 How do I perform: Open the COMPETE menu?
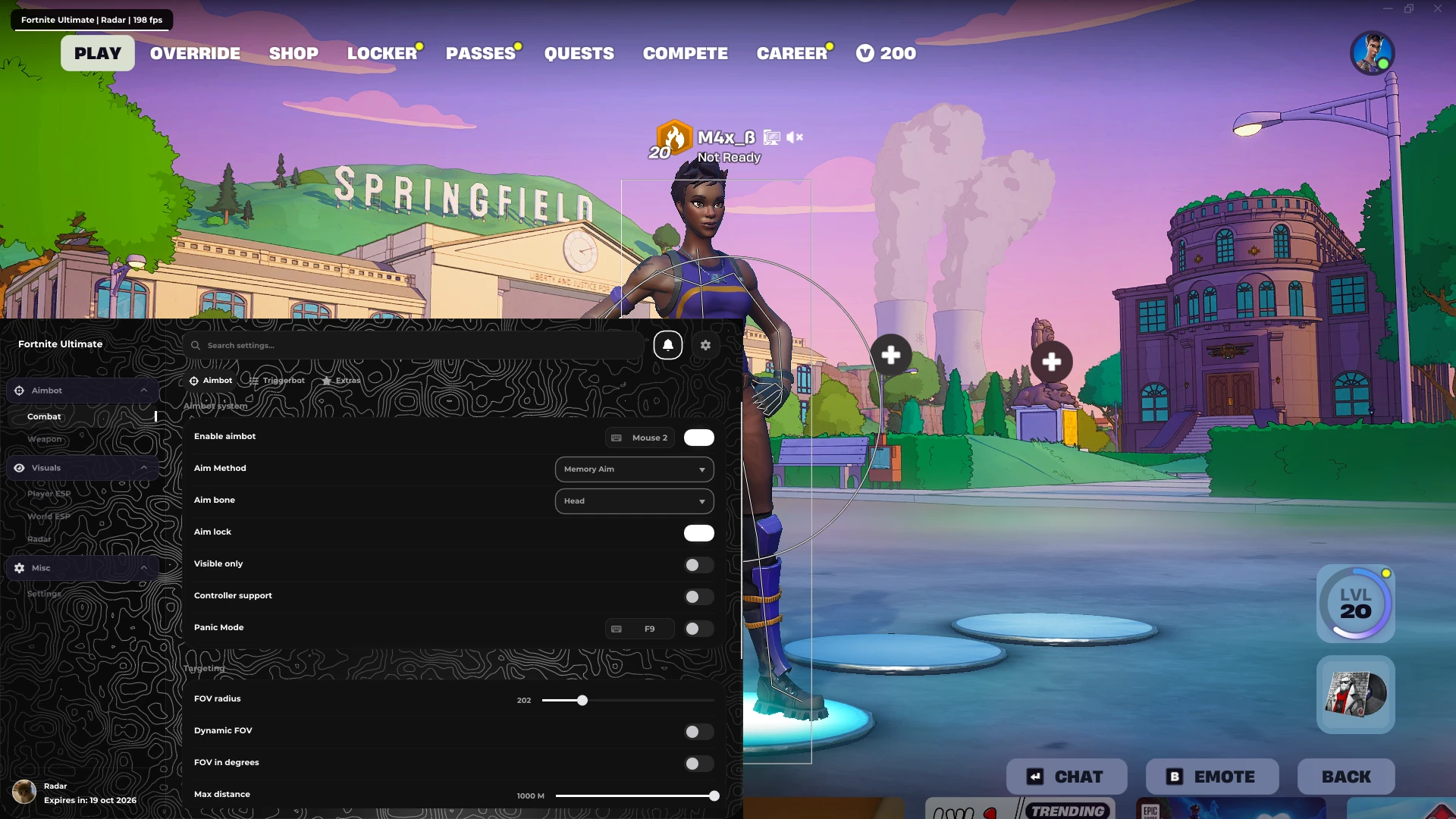[686, 53]
